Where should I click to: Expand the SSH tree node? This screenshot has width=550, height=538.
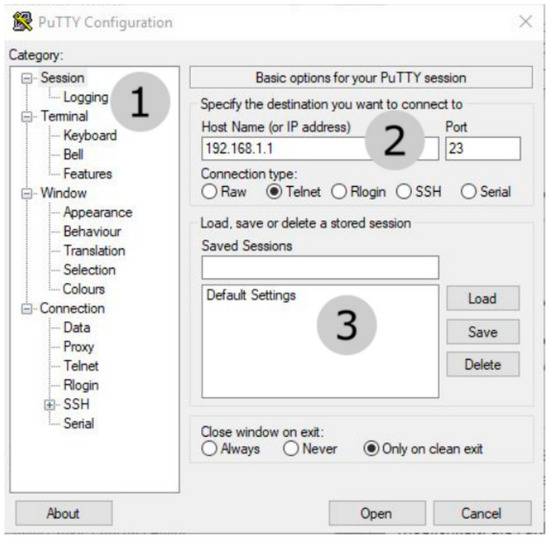(x=49, y=405)
